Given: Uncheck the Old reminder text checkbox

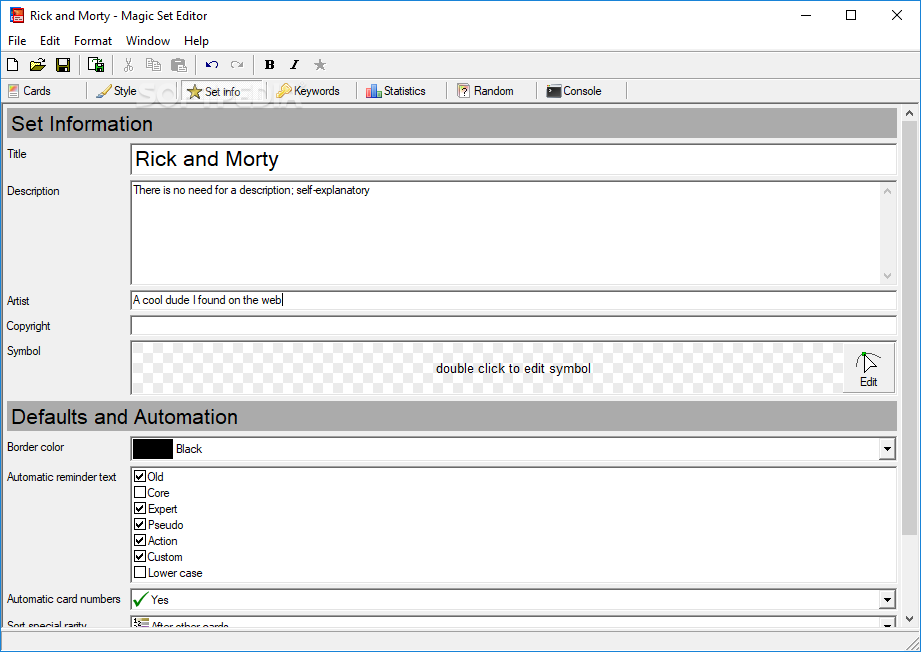Looking at the screenshot, I should tap(140, 476).
